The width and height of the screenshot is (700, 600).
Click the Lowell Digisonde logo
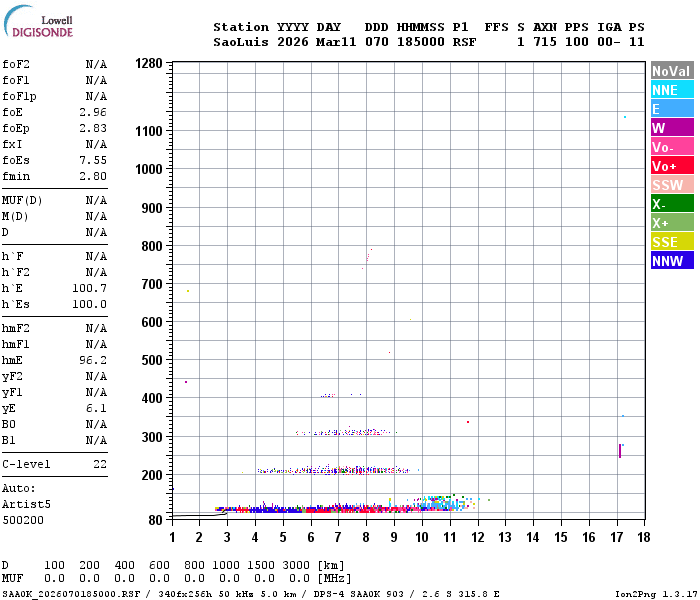(x=38, y=21)
